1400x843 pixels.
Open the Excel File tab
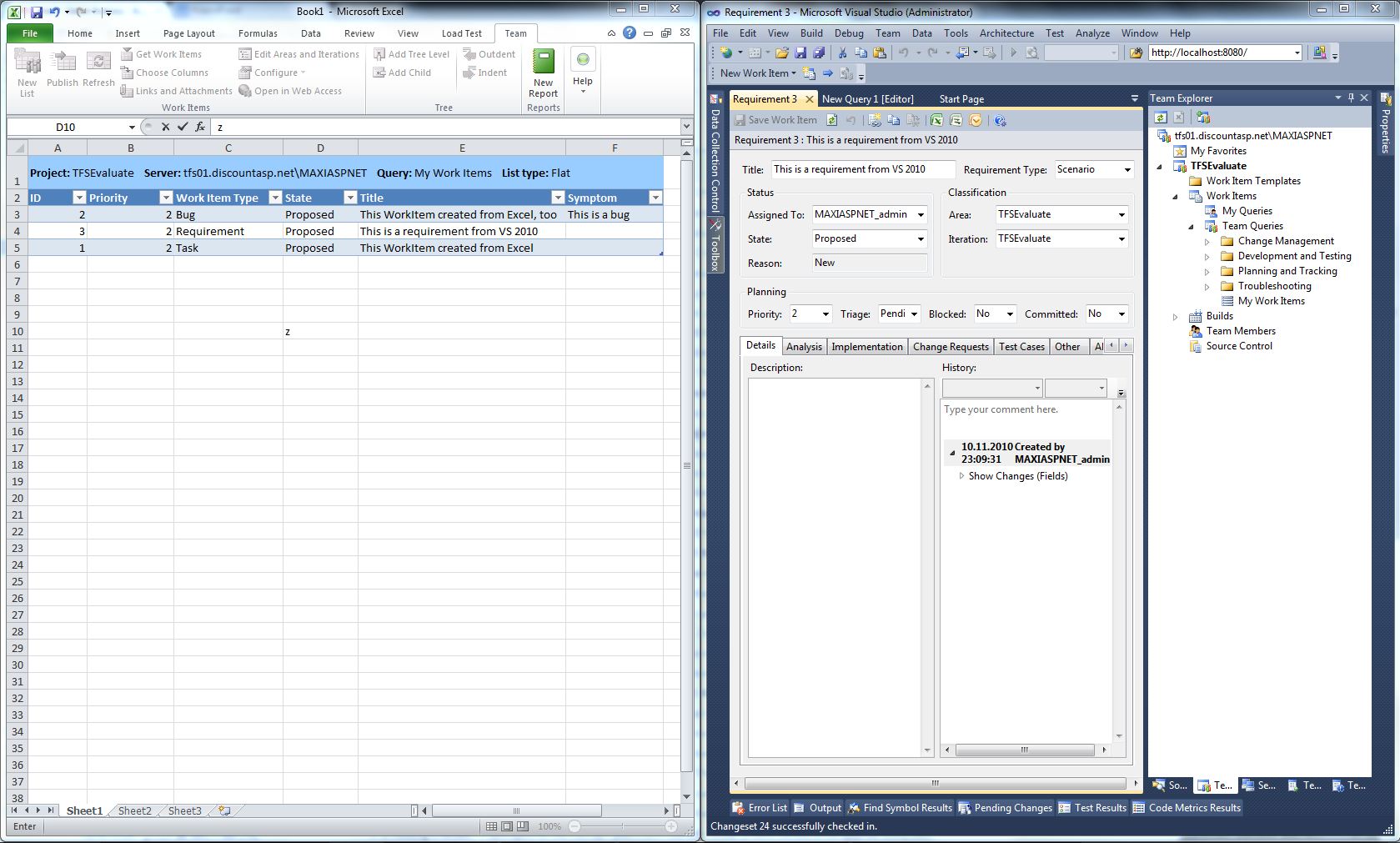pyautogui.click(x=30, y=33)
